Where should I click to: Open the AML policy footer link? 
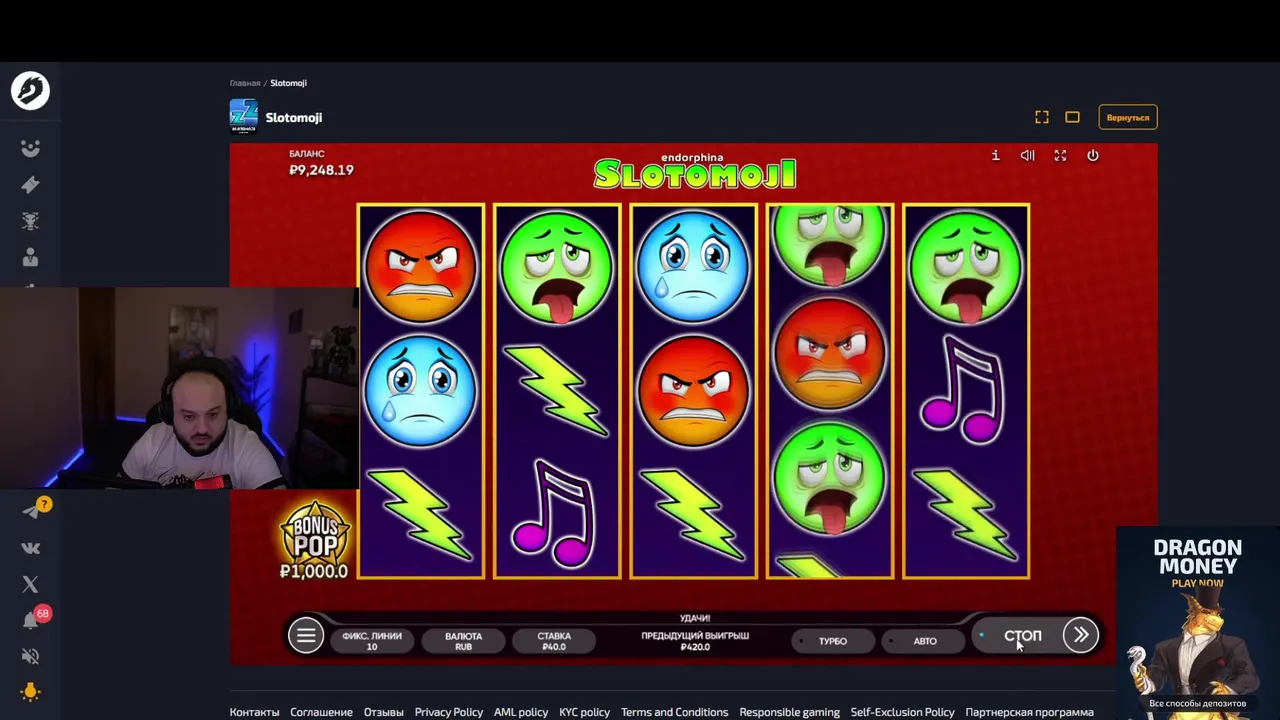[521, 712]
